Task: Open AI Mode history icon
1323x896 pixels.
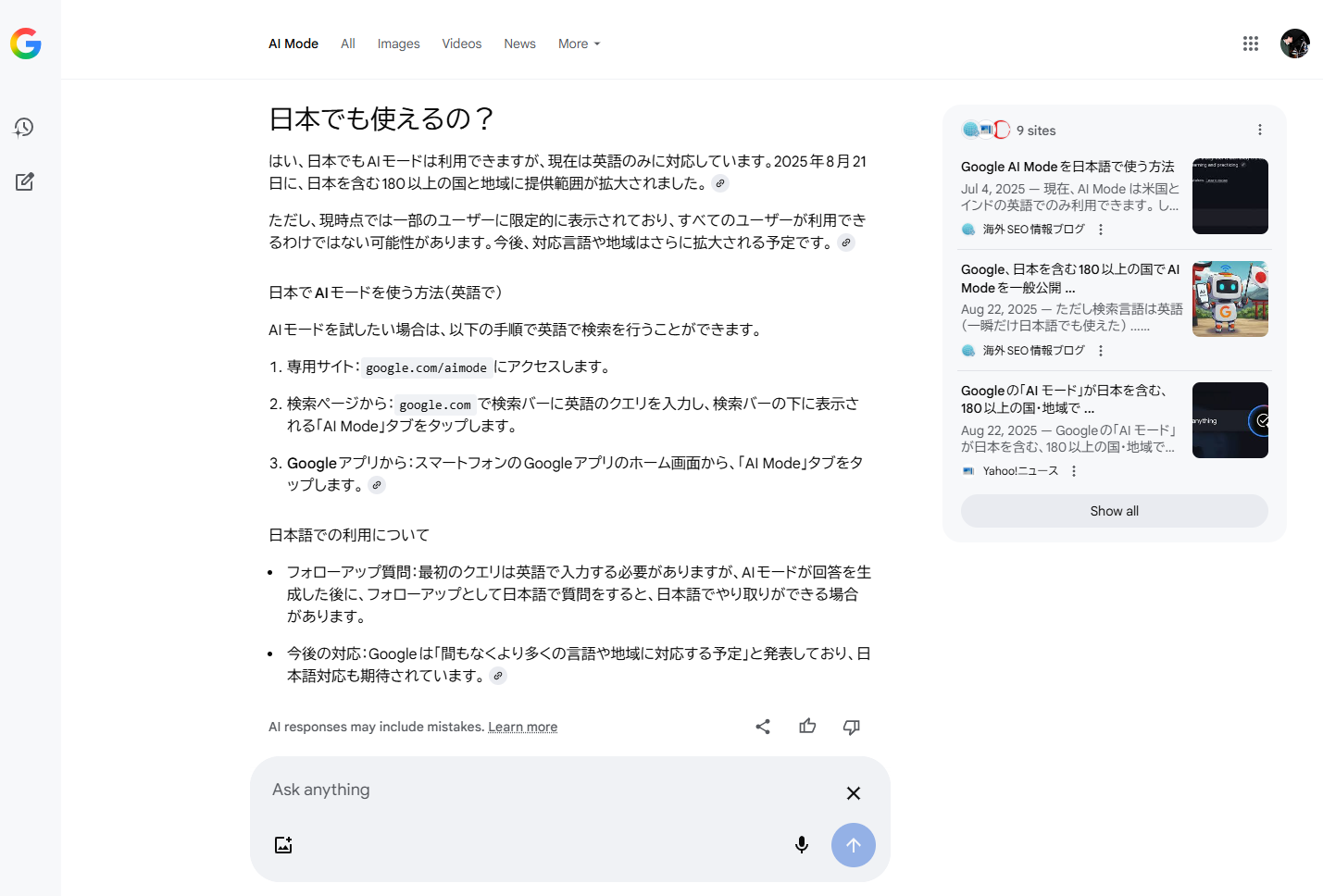Action: (x=24, y=128)
